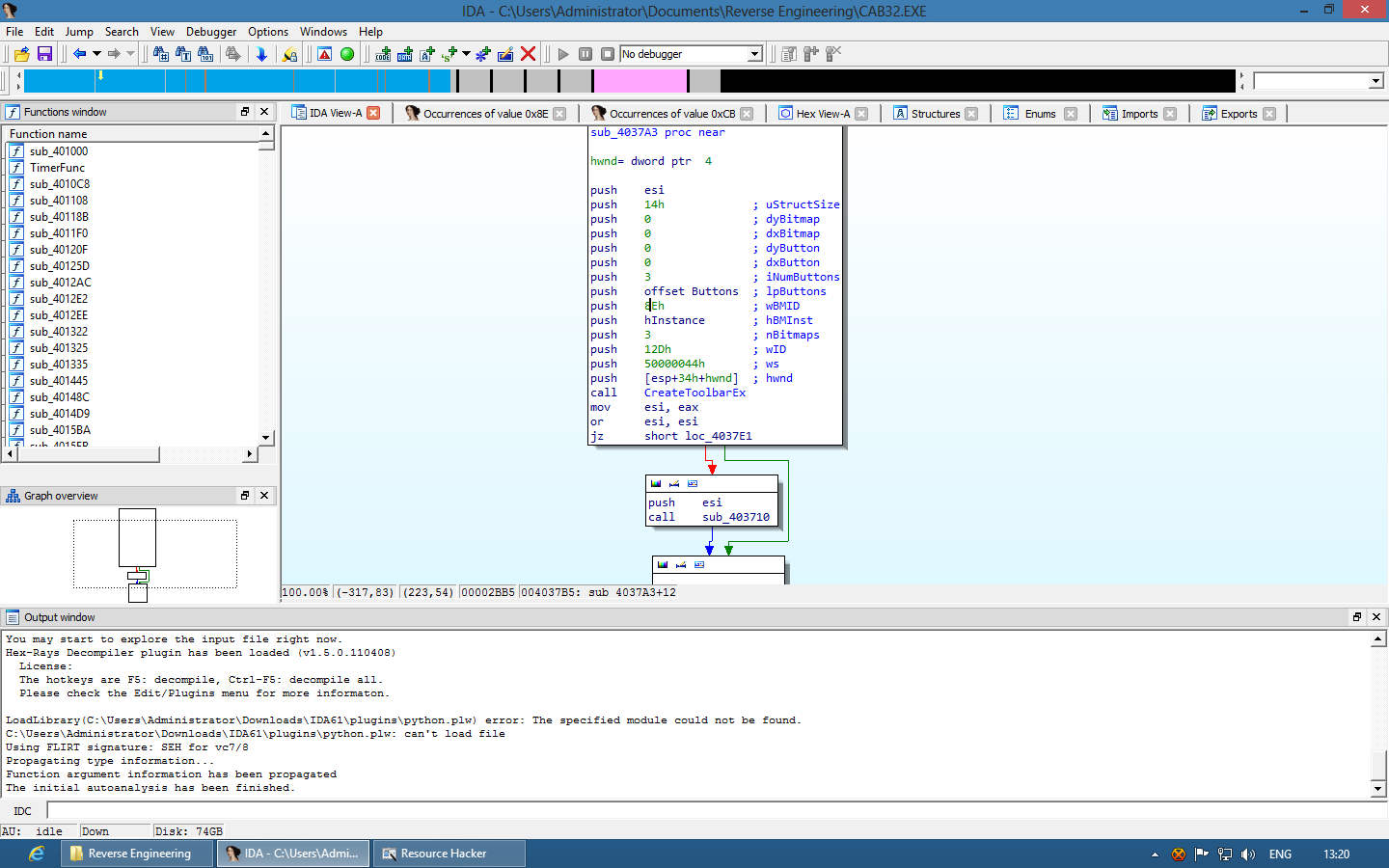Open the navigation band dropdown at far right

[x=1376, y=81]
